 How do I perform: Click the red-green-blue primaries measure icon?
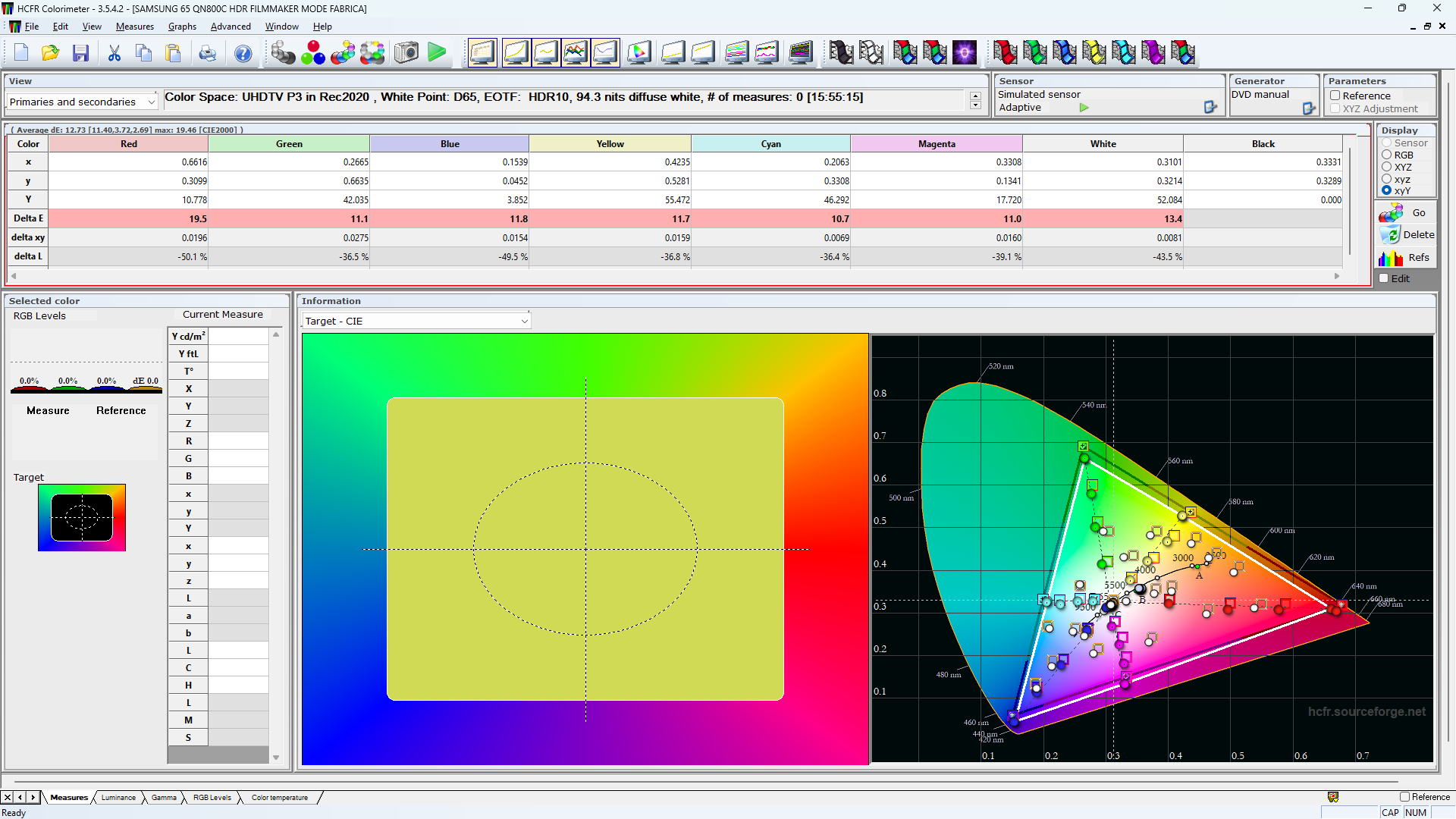coord(313,52)
